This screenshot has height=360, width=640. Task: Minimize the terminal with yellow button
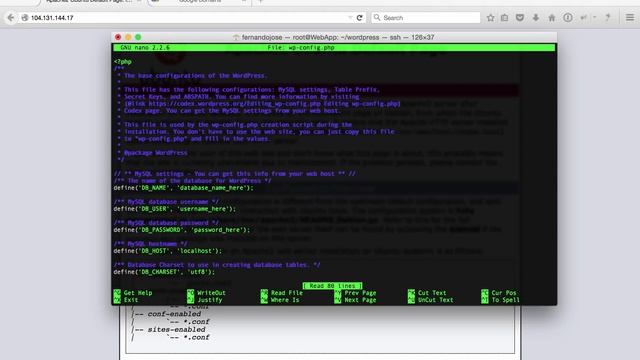128,37
